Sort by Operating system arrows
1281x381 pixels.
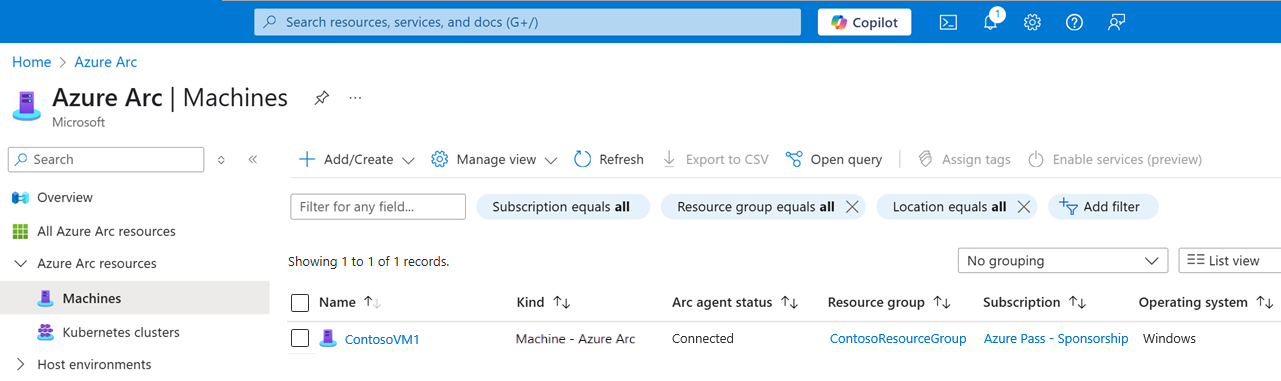click(x=1264, y=302)
